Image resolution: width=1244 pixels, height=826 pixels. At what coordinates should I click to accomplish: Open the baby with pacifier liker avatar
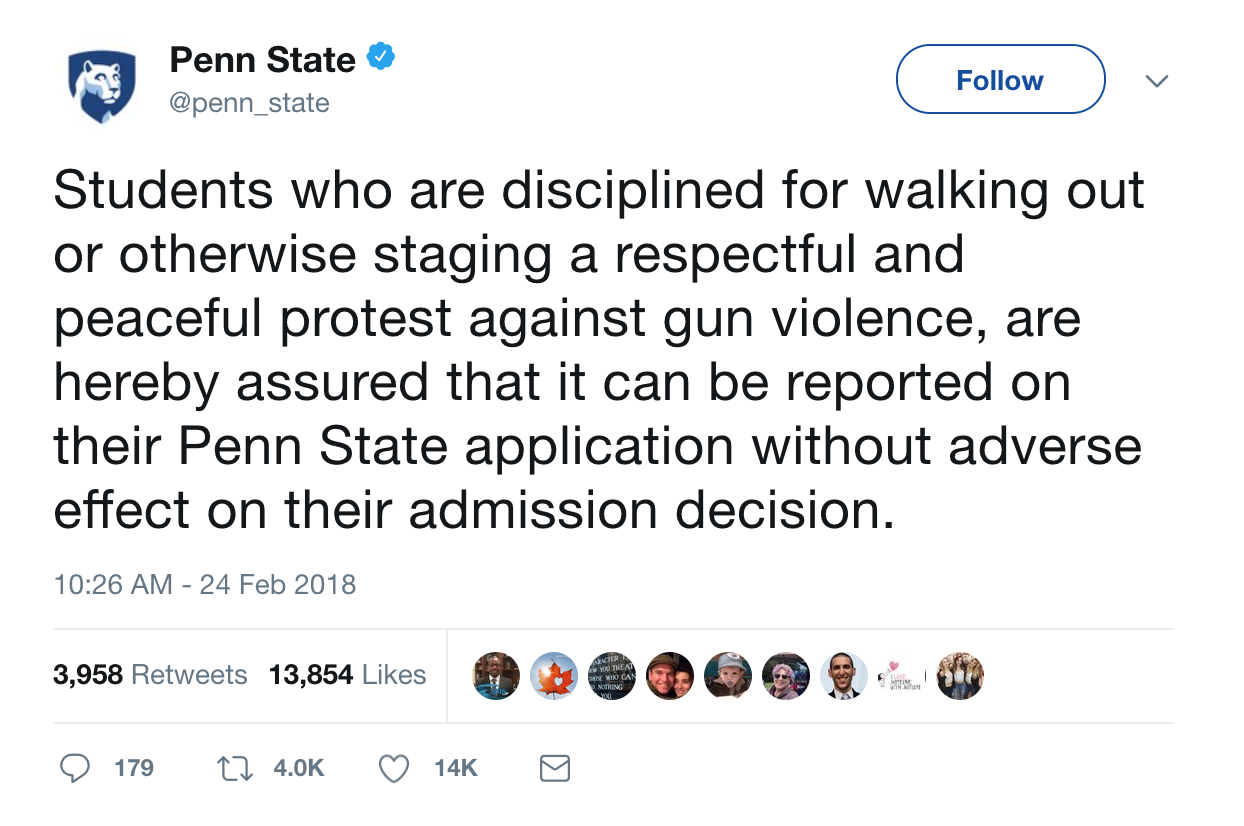[727, 676]
